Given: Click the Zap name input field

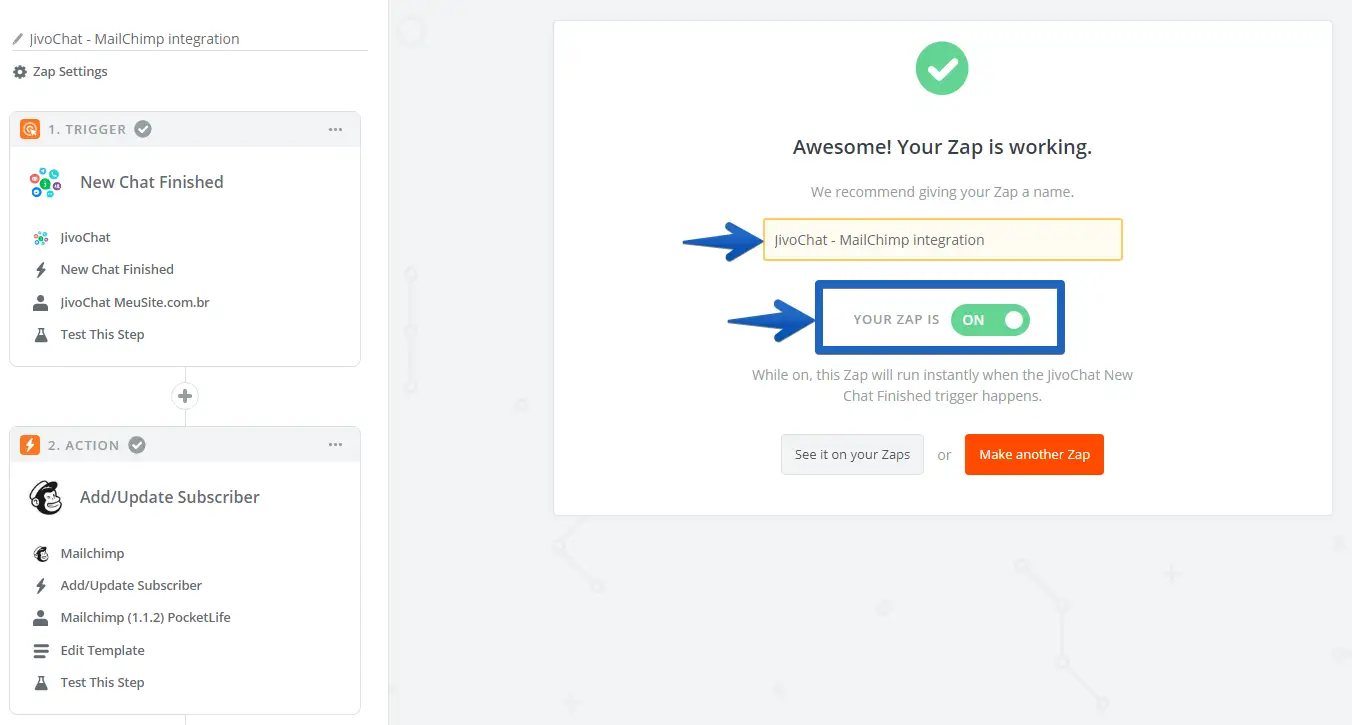Looking at the screenshot, I should click(942, 240).
